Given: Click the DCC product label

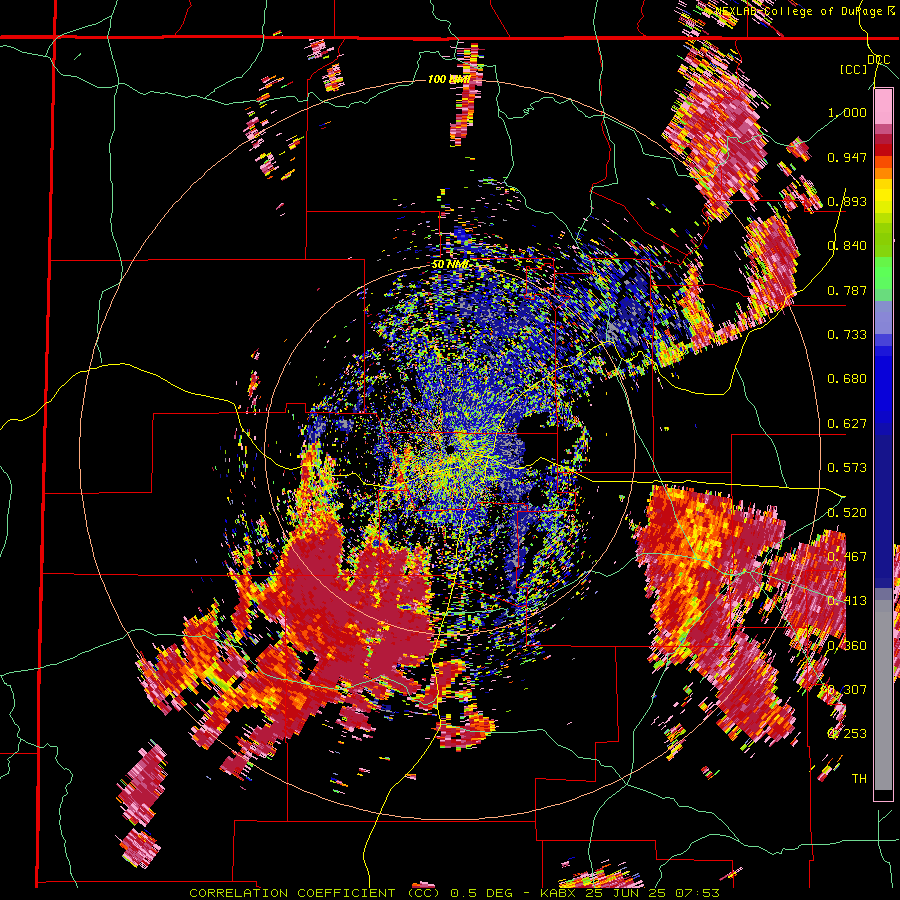Looking at the screenshot, I should click(x=878, y=60).
